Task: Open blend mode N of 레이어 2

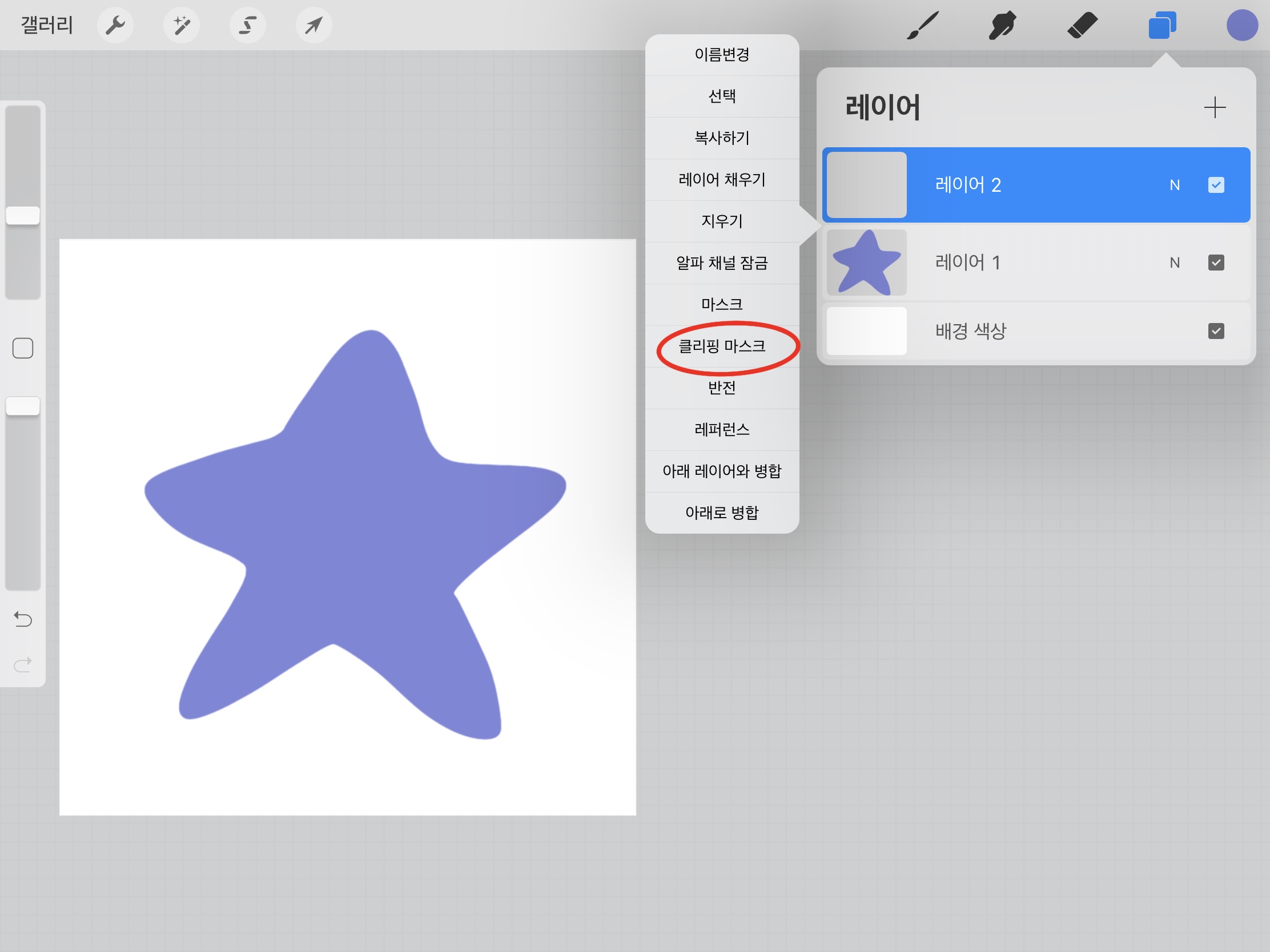Action: [1174, 185]
